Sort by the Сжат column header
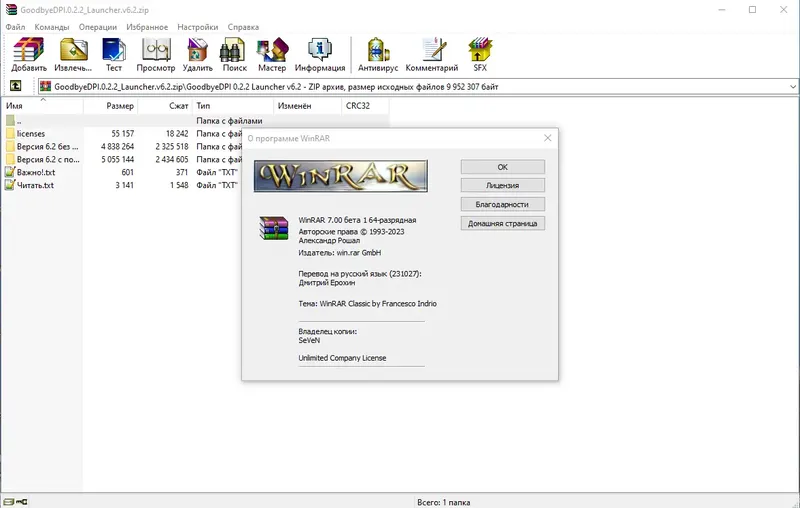Image resolution: width=800 pixels, height=508 pixels. 165,106
